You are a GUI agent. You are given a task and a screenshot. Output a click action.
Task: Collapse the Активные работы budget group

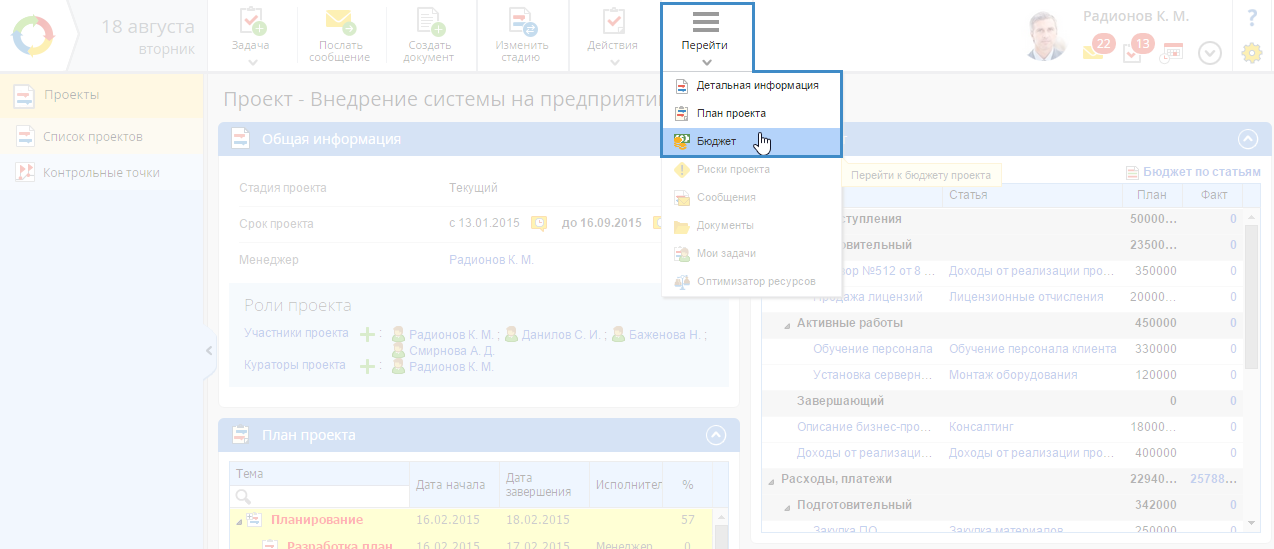tap(786, 323)
